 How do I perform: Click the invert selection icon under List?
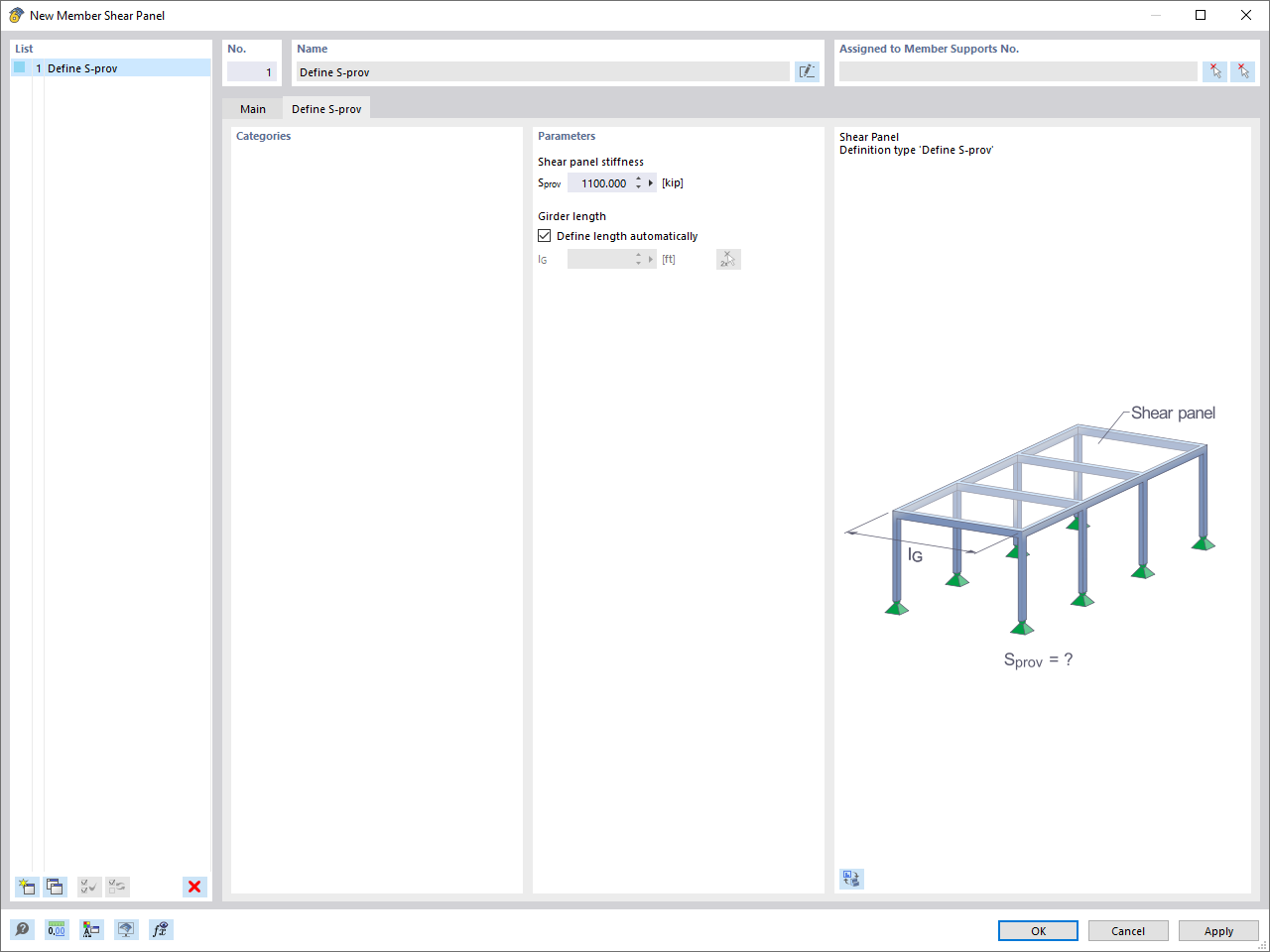click(117, 887)
